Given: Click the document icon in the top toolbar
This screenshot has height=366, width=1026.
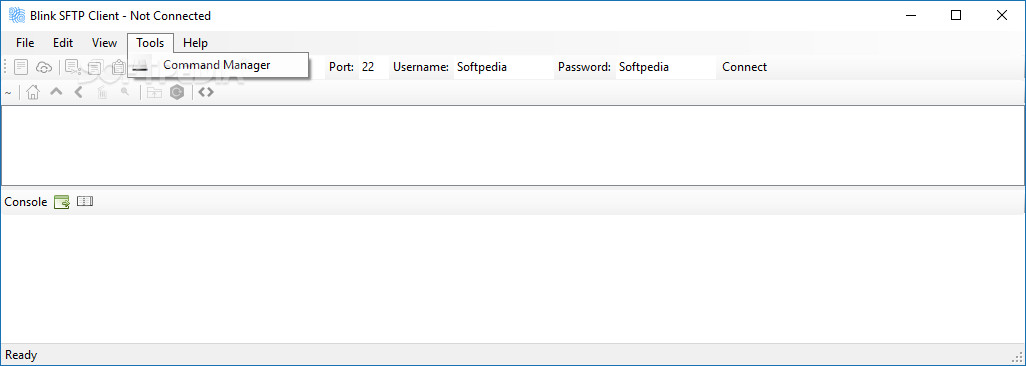Looking at the screenshot, I should pos(22,67).
